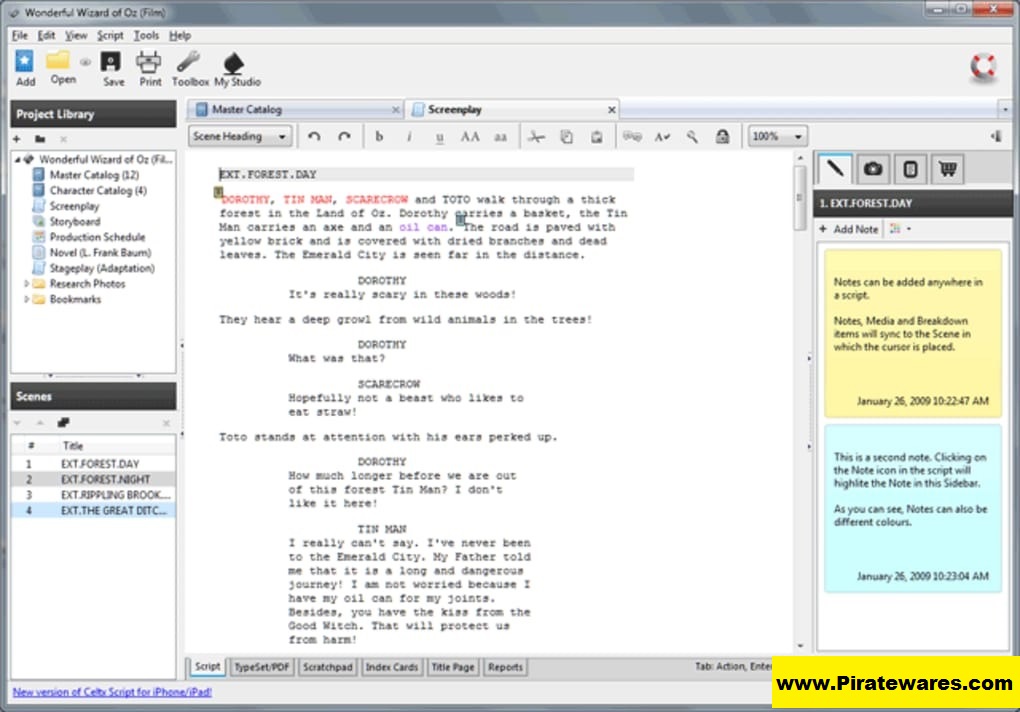Expand the Research Photos folder
Viewport: 1020px width, 712px height.
point(27,284)
